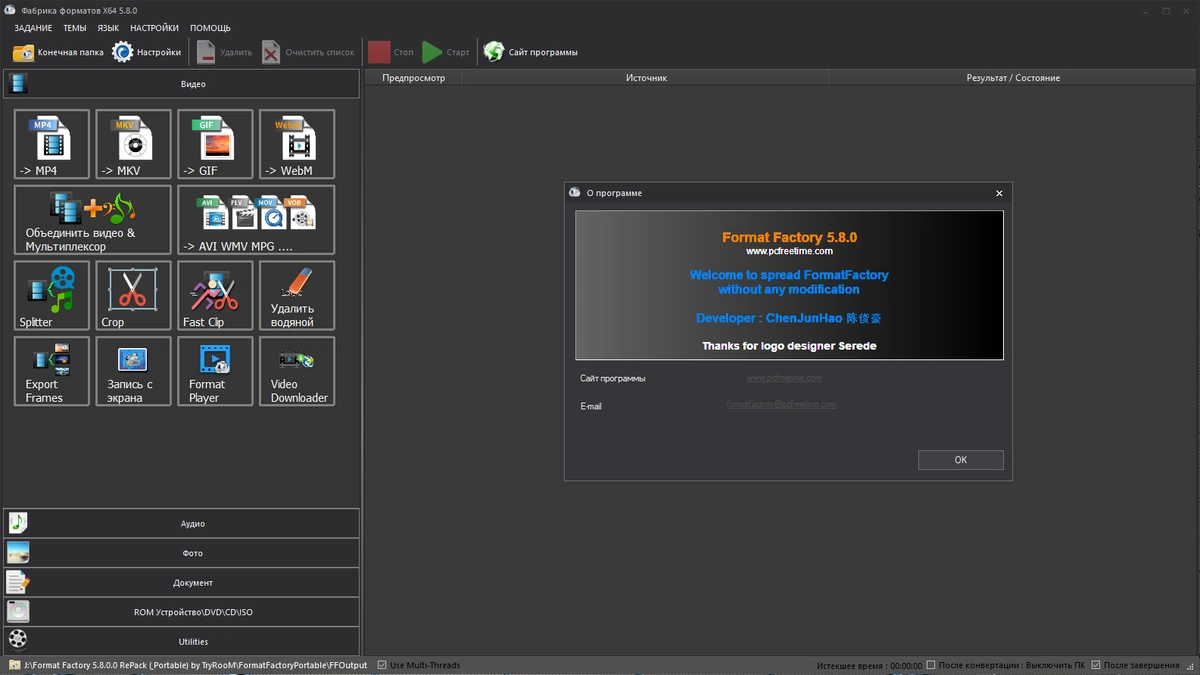Click the Стоп toolbar button
This screenshot has height=675, width=1200.
point(391,52)
